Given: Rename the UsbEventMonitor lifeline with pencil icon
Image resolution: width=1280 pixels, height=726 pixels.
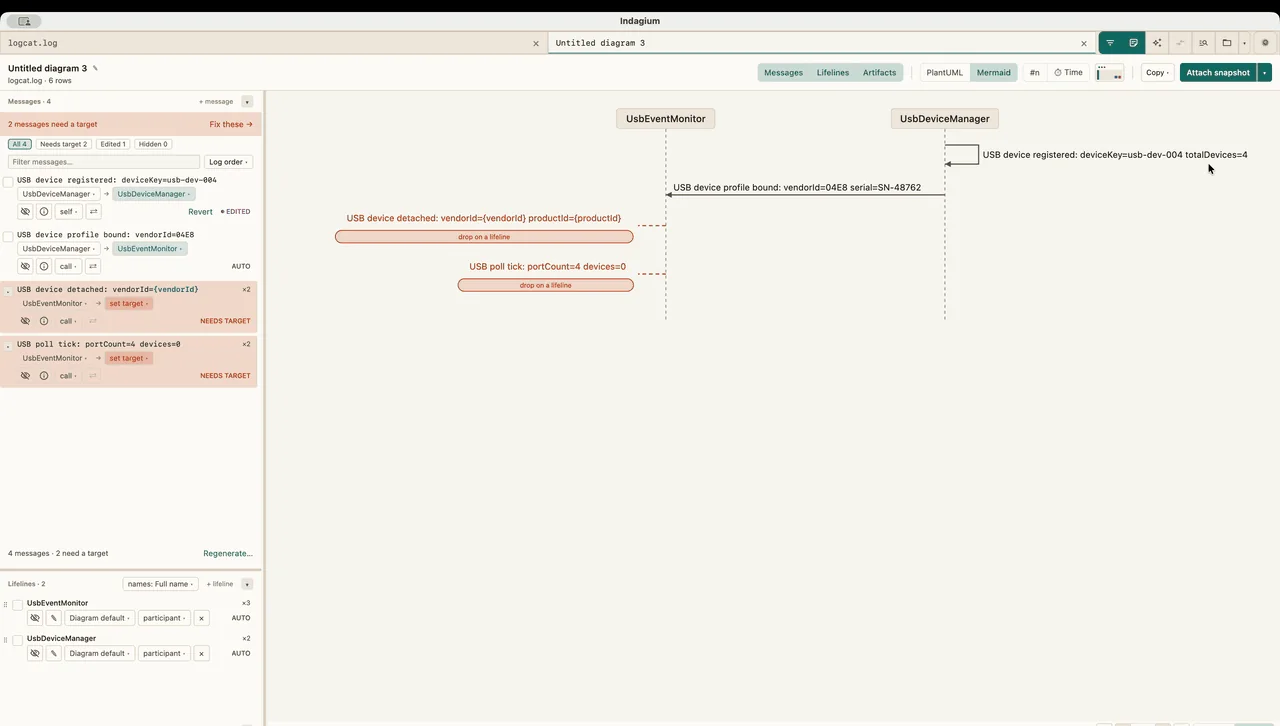Looking at the screenshot, I should (x=54, y=618).
